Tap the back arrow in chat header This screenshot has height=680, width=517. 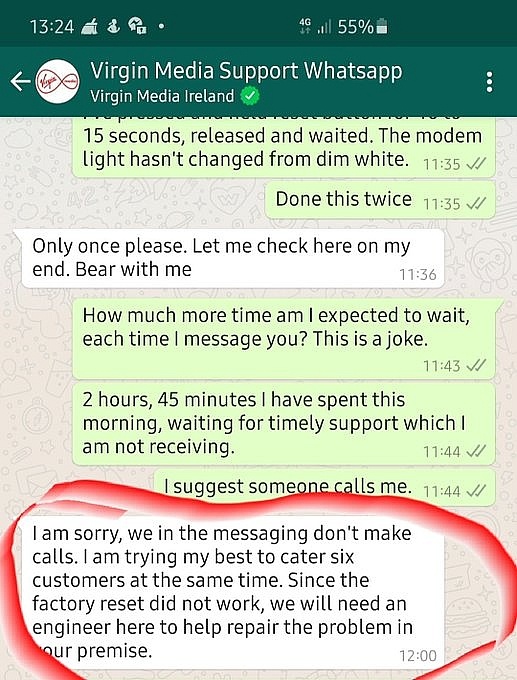20,82
